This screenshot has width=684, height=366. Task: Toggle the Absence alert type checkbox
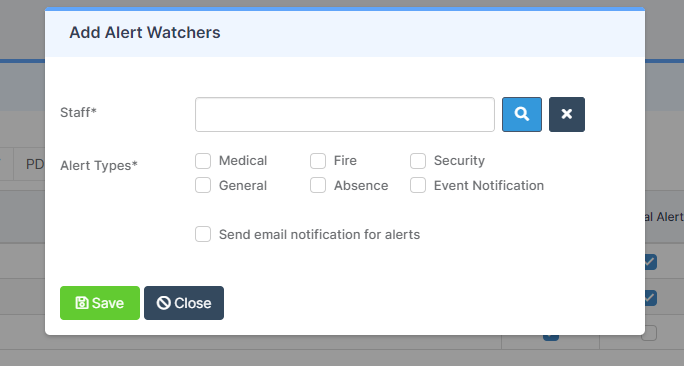tap(318, 185)
